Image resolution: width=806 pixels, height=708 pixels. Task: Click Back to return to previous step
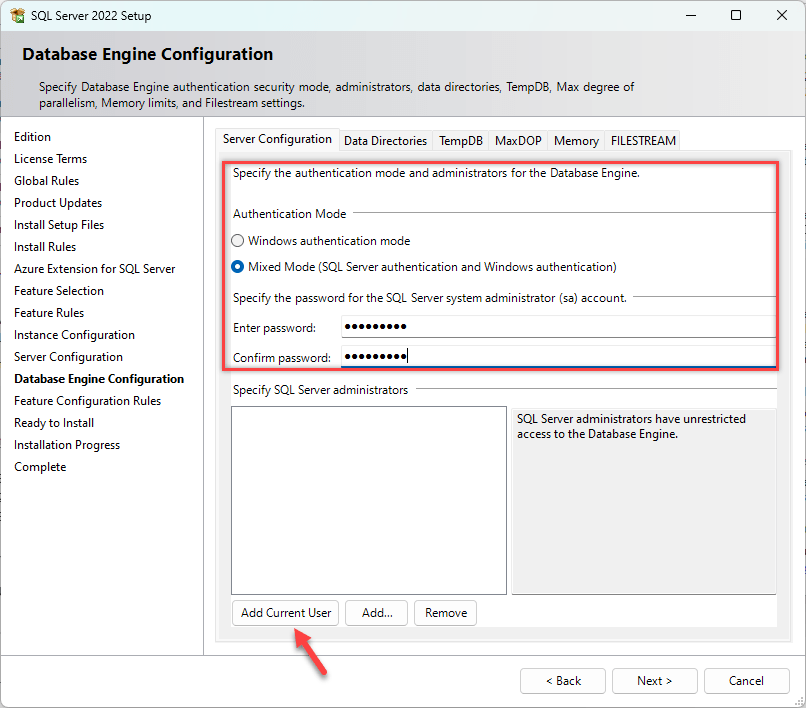point(562,681)
